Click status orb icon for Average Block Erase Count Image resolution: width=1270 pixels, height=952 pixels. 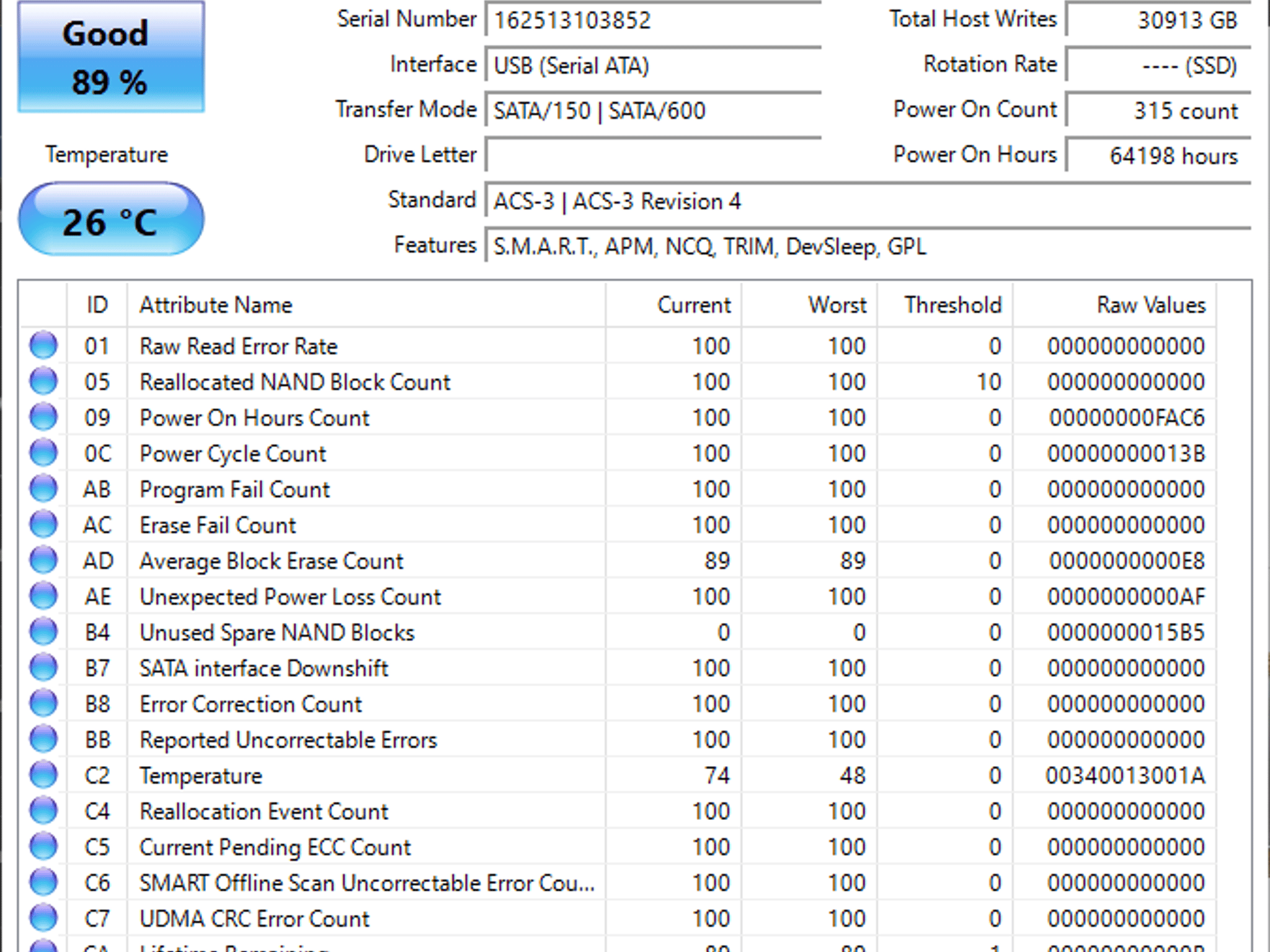coord(43,560)
